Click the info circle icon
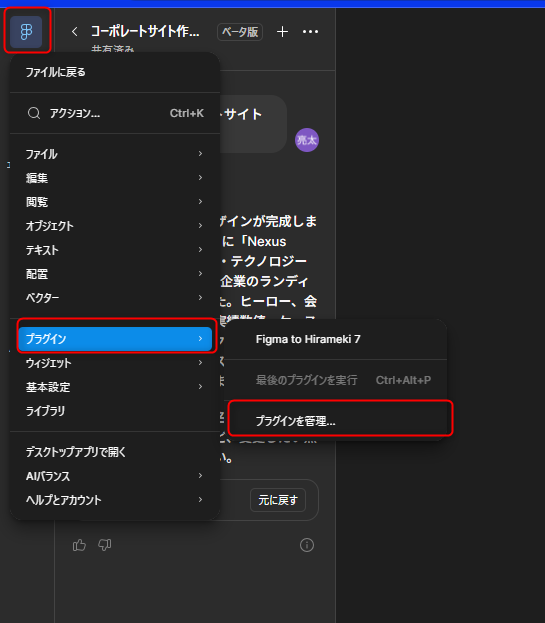 point(307,545)
